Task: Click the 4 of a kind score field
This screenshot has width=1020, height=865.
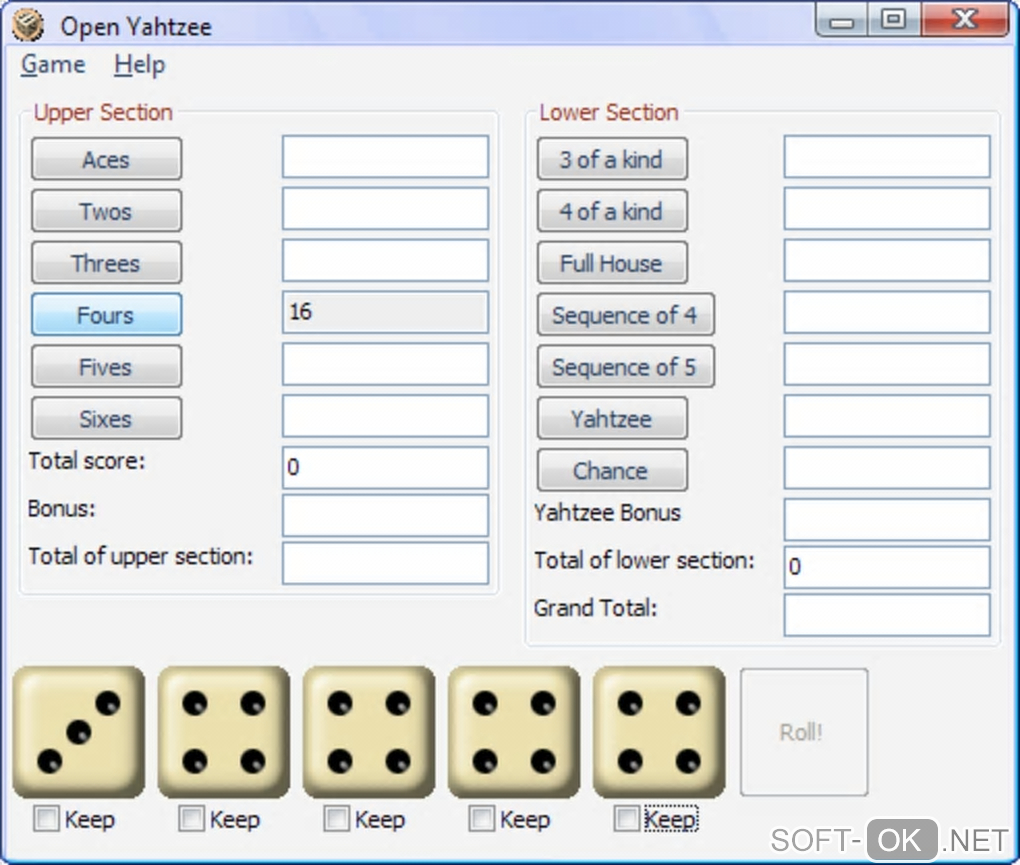Action: click(887, 208)
